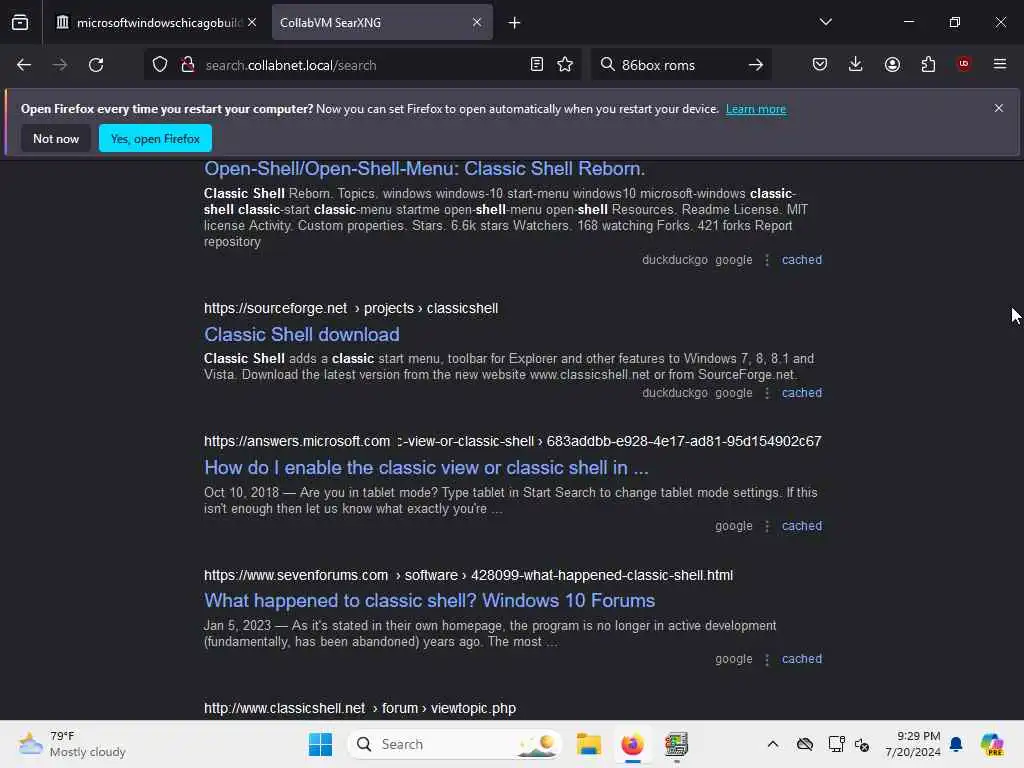Close the microsoftwindowschicagobuild tab
1024x768 pixels.
(252, 22)
